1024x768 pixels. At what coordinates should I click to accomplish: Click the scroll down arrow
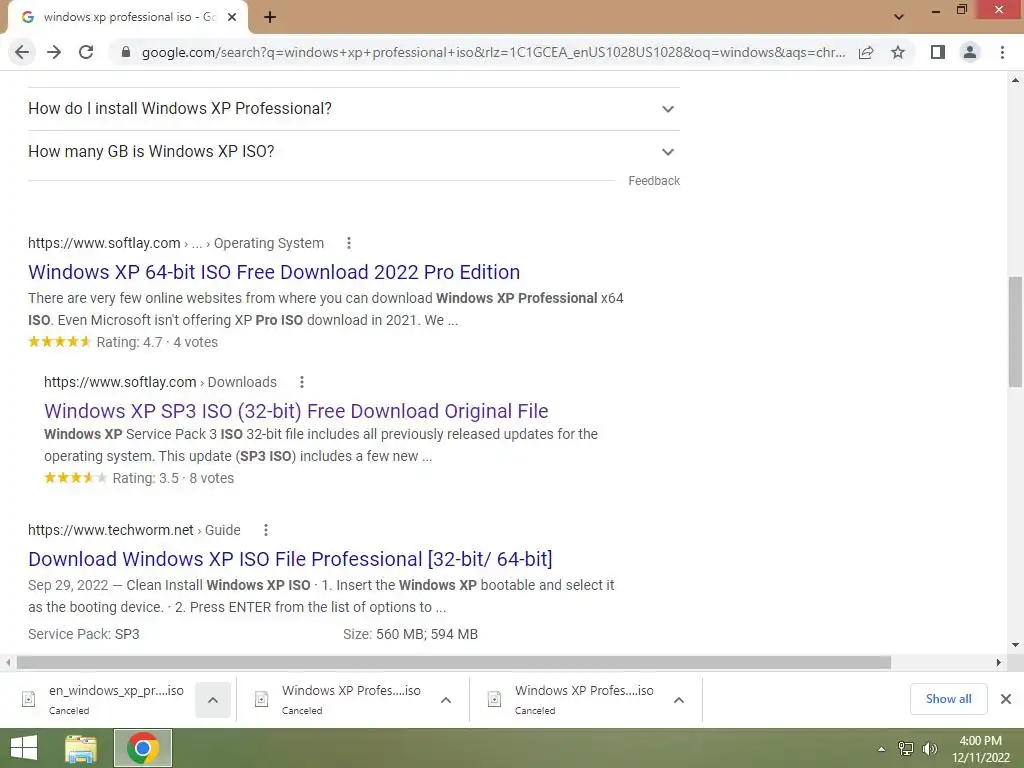click(1015, 645)
